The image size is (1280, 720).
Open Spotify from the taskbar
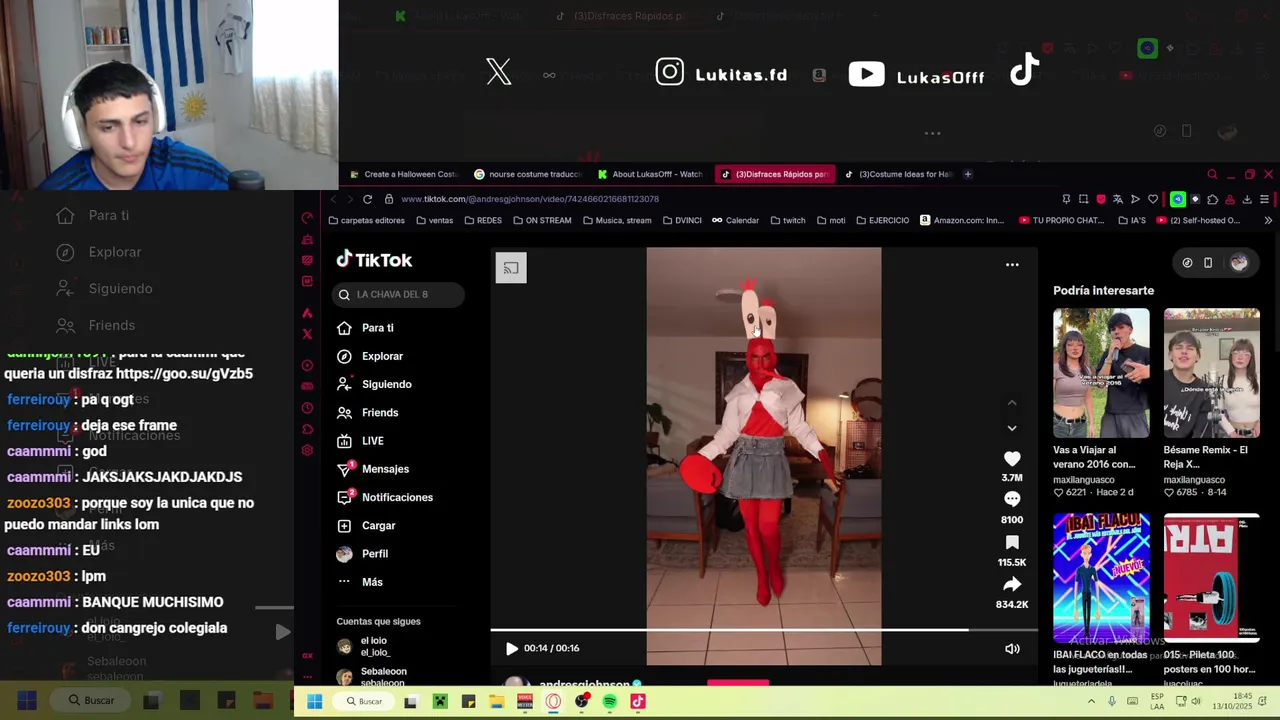[x=610, y=702]
